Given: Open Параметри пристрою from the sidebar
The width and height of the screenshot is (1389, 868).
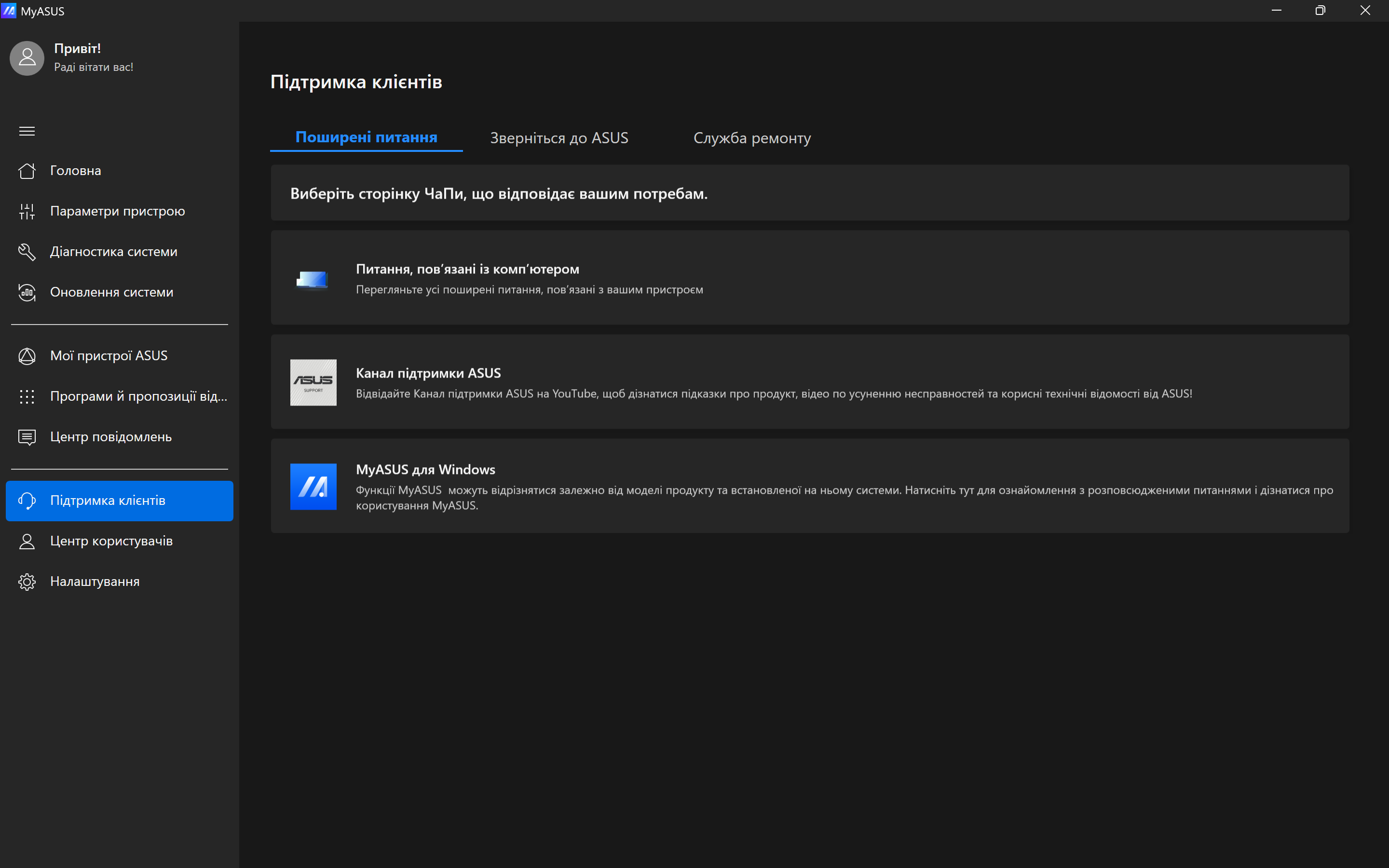Looking at the screenshot, I should tap(118, 211).
